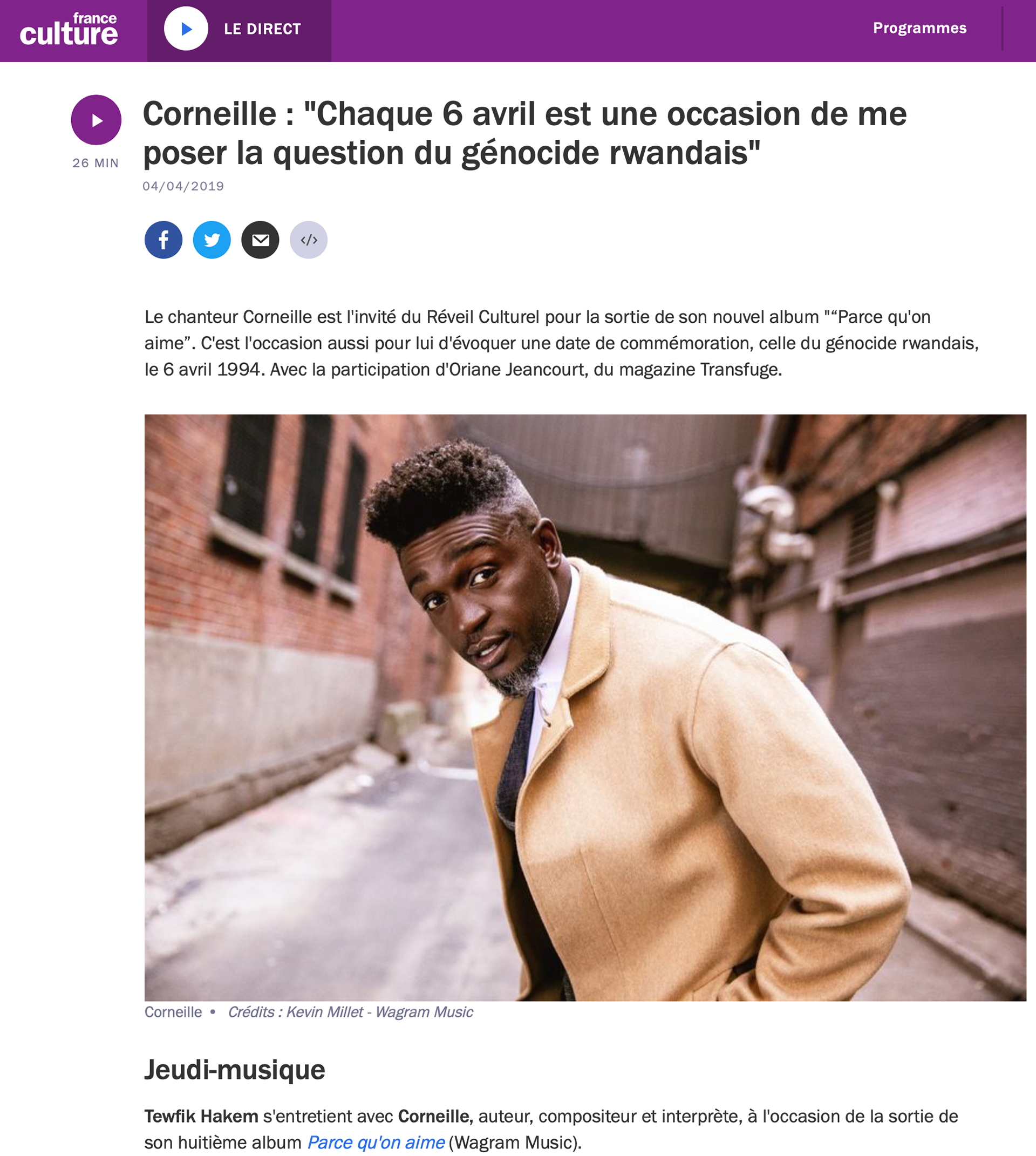Share the article on Facebook
The width and height of the screenshot is (1036, 1156).
pos(163,240)
